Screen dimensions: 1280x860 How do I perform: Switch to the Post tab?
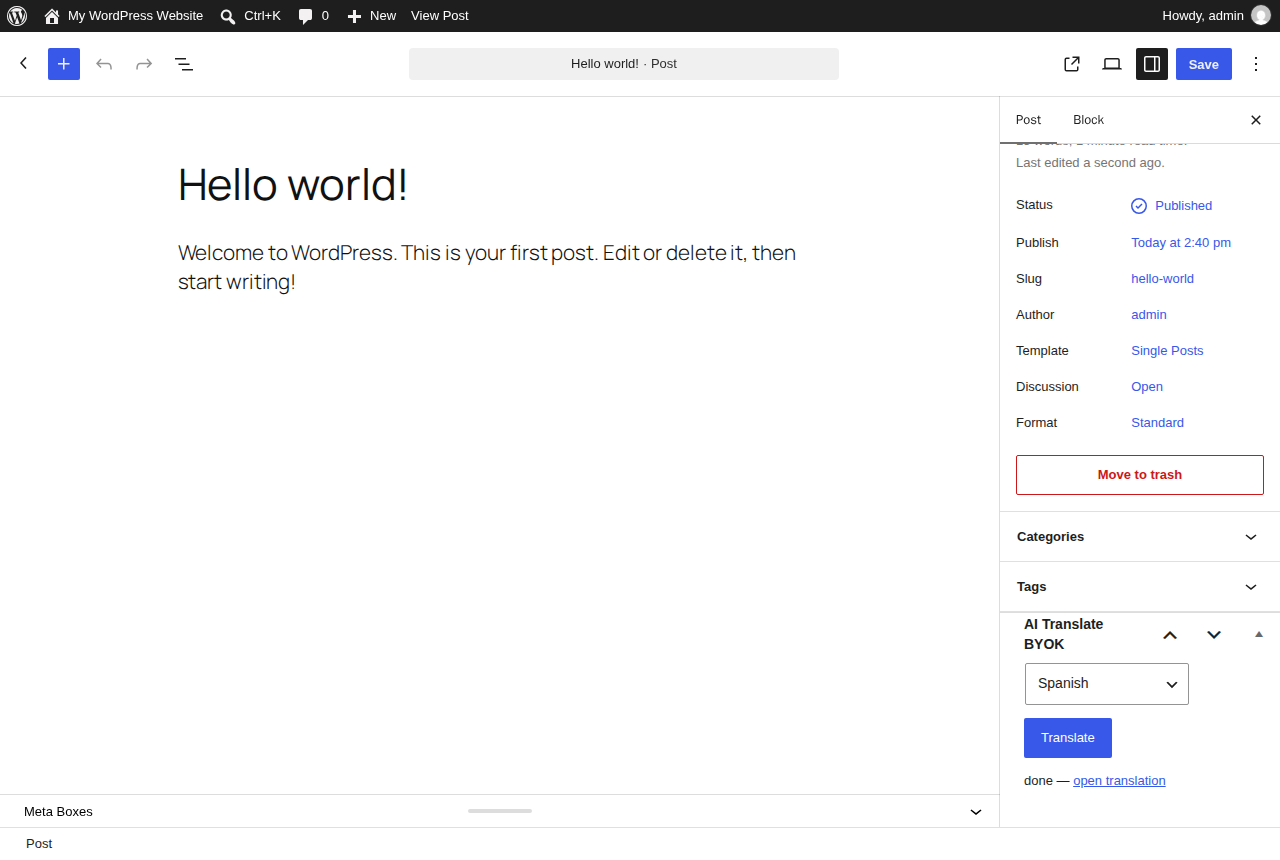click(x=1028, y=120)
